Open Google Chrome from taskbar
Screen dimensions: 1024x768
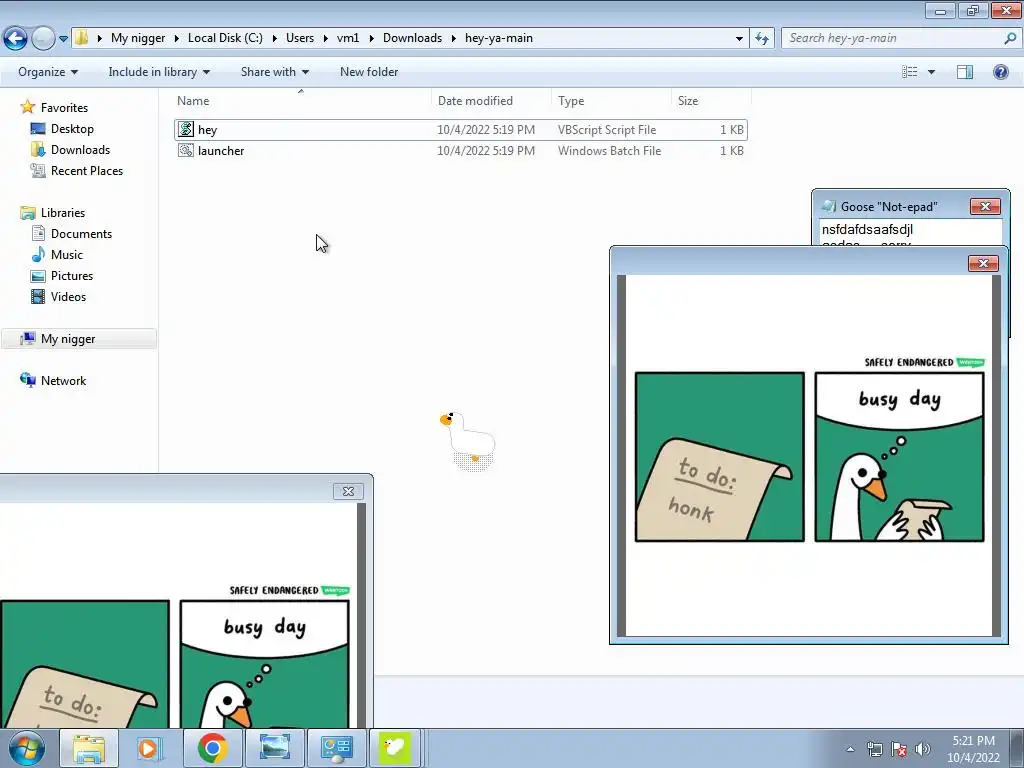tap(212, 748)
